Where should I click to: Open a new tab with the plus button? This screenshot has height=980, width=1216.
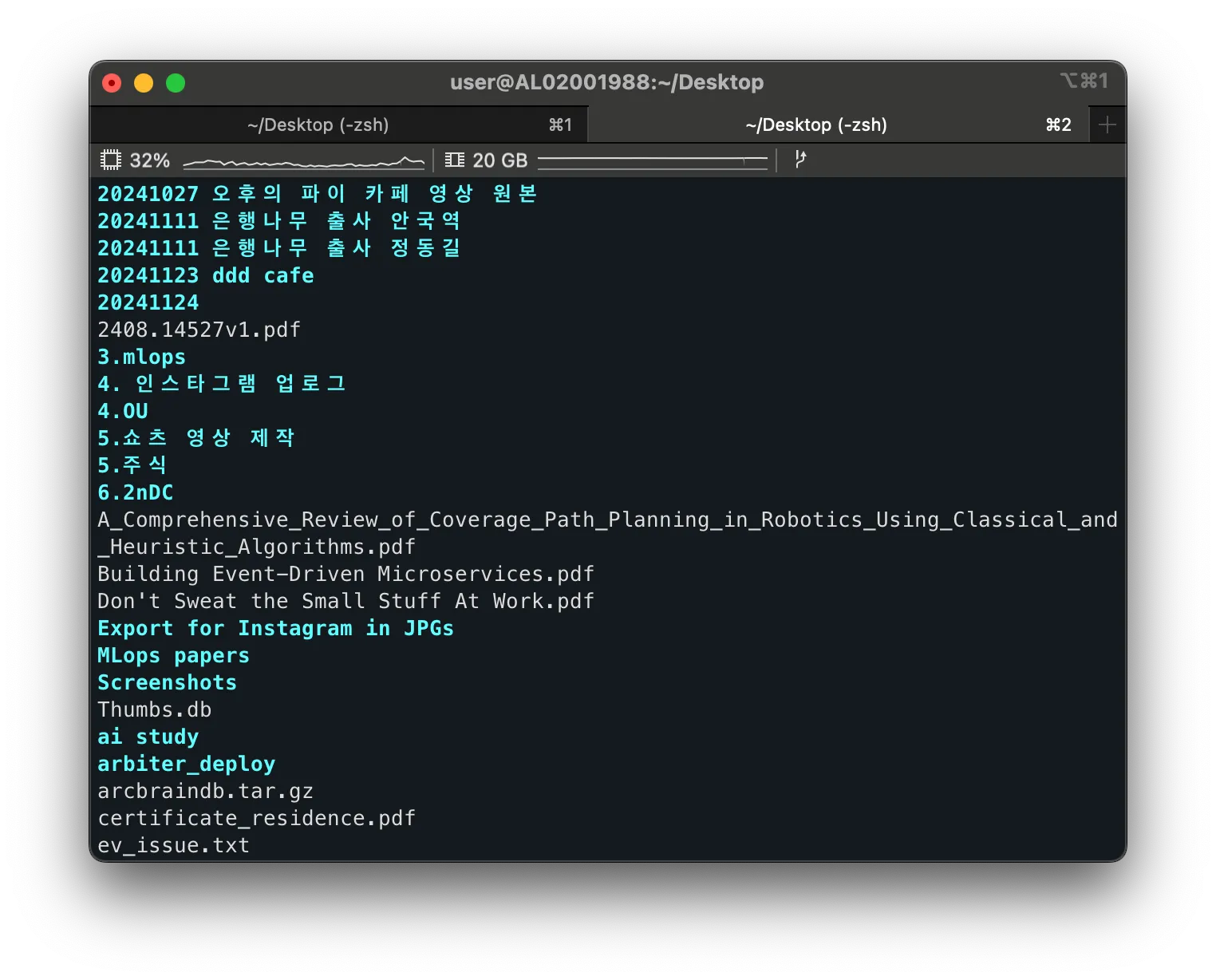[x=1107, y=124]
